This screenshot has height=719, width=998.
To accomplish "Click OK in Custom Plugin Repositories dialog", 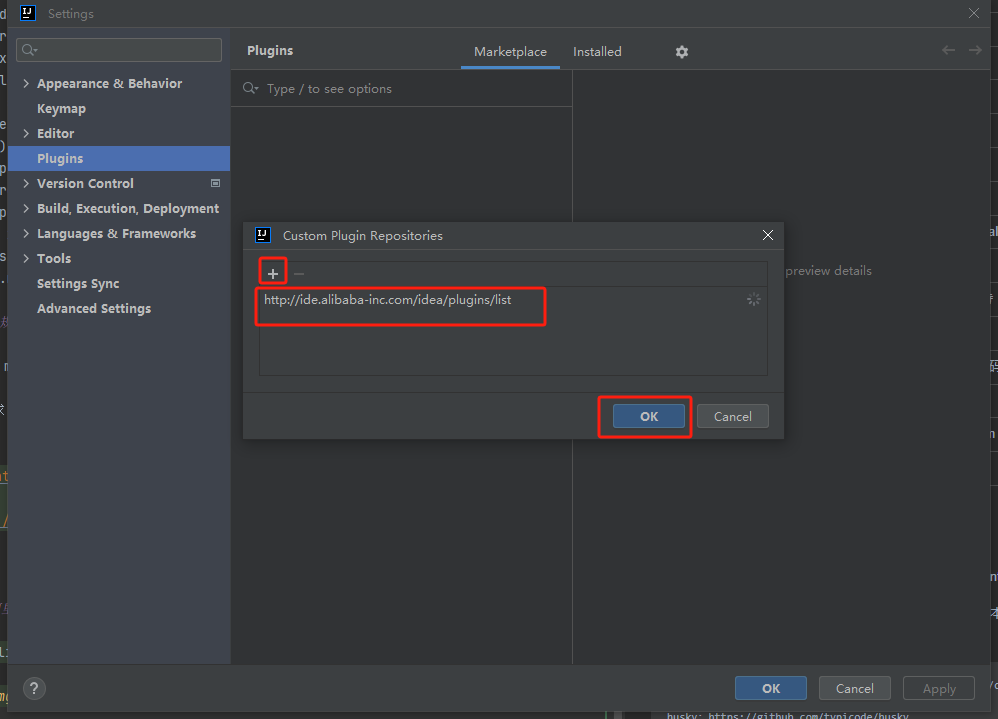I will pos(649,417).
